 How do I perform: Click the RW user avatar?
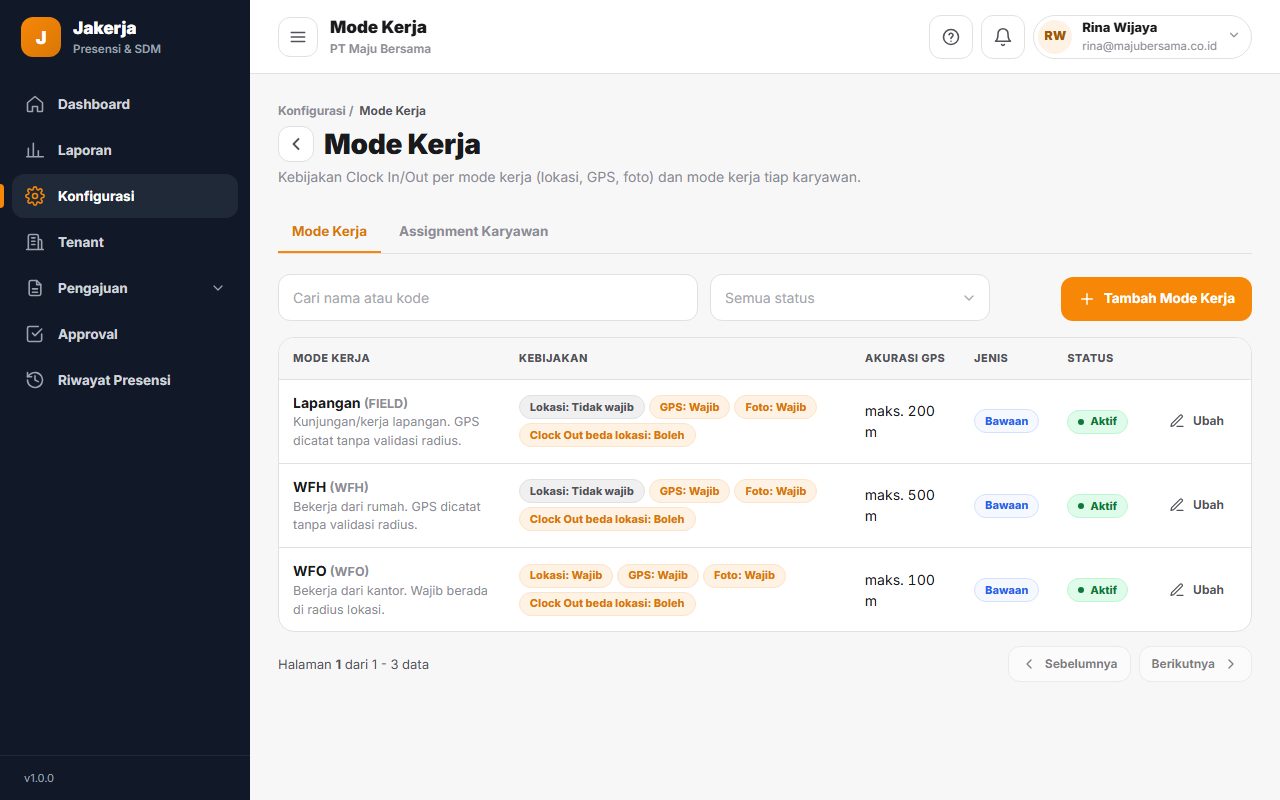[x=1055, y=37]
